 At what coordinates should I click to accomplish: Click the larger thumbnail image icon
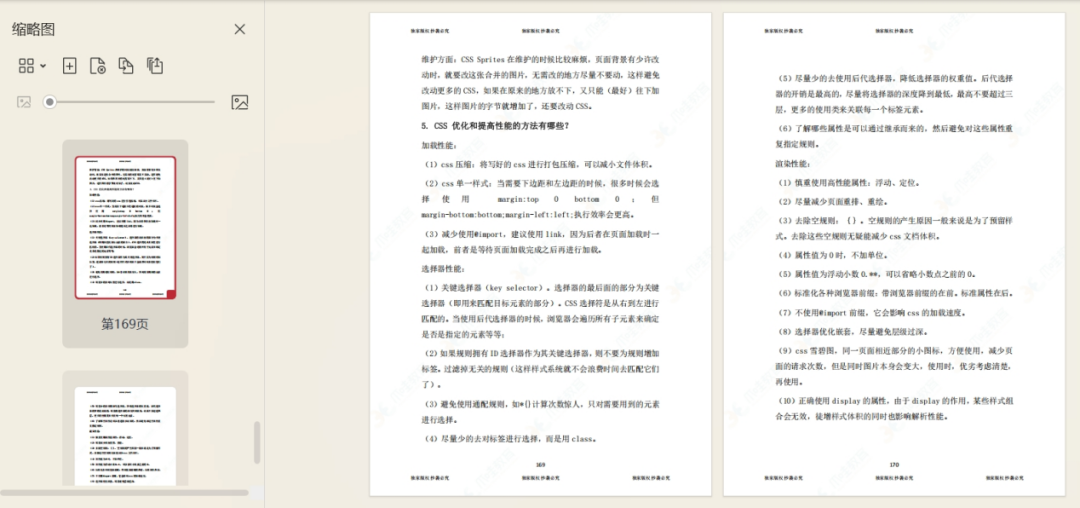point(240,103)
